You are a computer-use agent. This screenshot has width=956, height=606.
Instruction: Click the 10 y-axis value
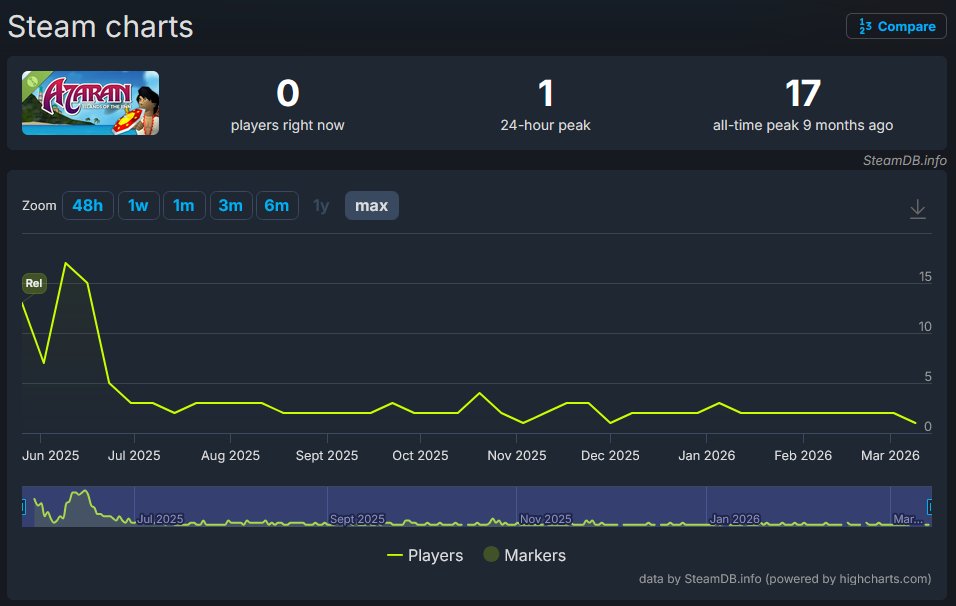[925, 327]
